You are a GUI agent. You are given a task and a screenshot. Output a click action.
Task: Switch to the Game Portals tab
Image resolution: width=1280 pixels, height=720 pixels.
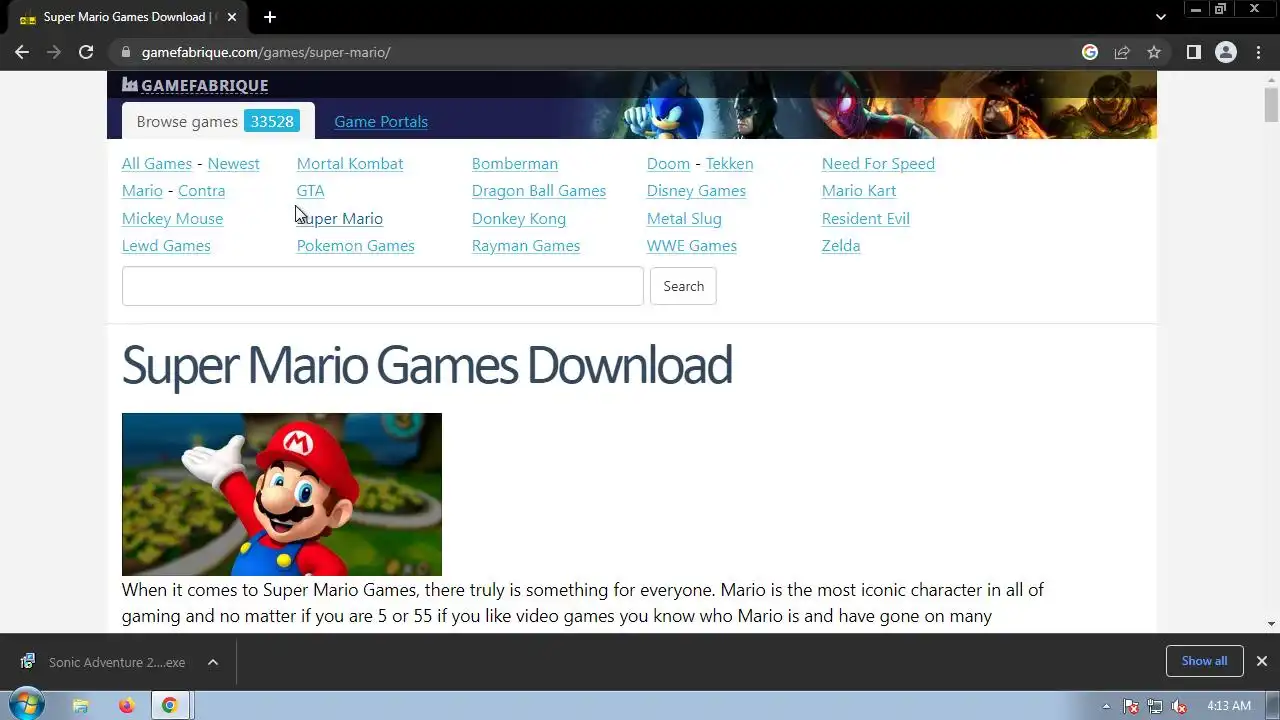[381, 121]
